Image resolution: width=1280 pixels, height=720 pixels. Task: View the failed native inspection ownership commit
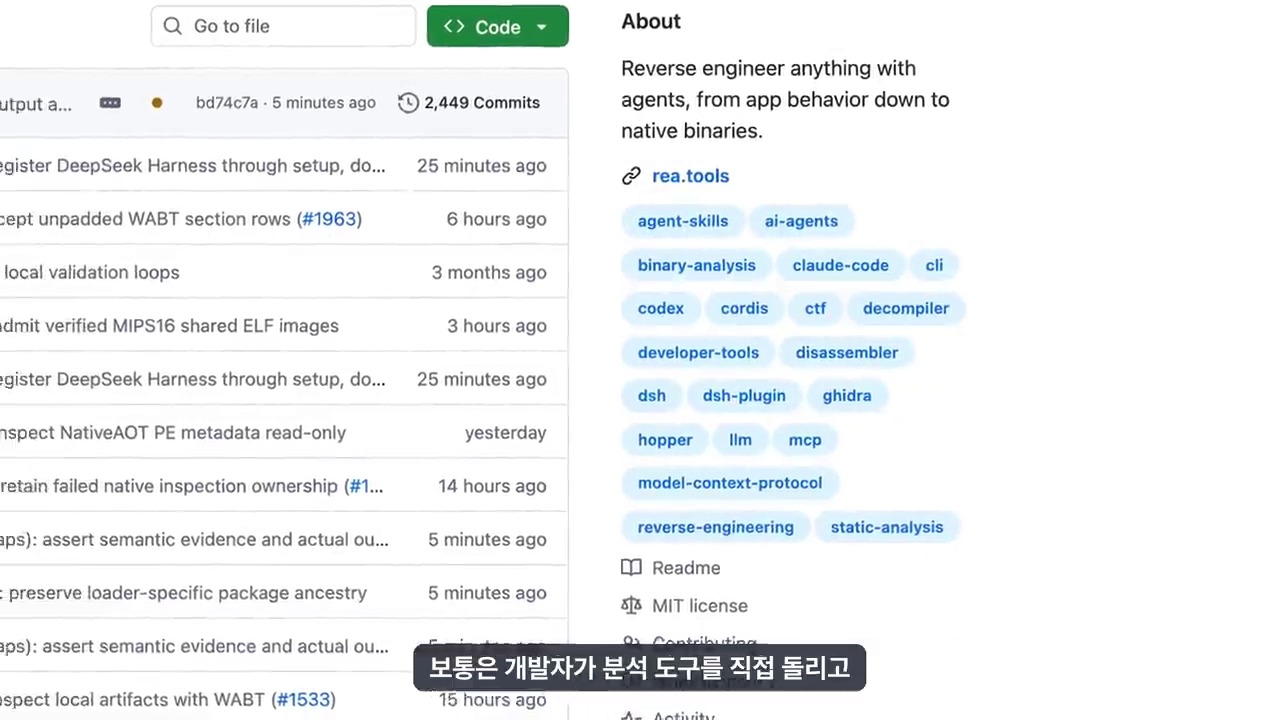coord(169,486)
